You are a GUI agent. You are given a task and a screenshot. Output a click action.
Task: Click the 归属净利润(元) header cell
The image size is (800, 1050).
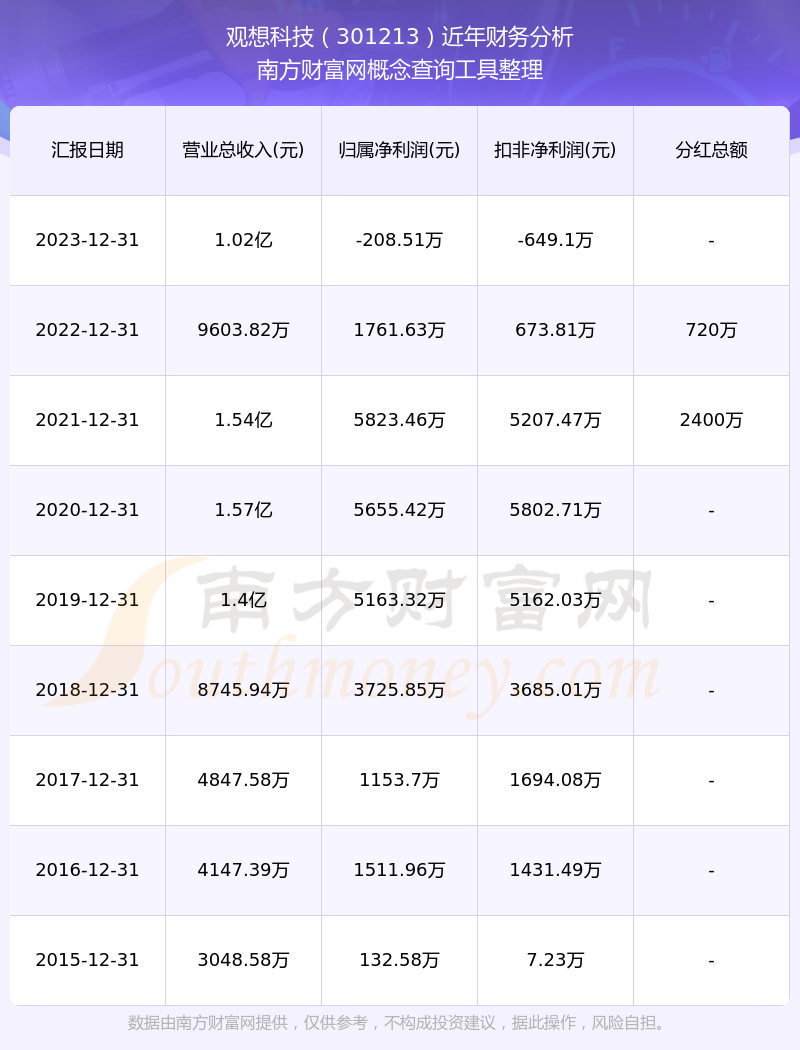(x=400, y=150)
